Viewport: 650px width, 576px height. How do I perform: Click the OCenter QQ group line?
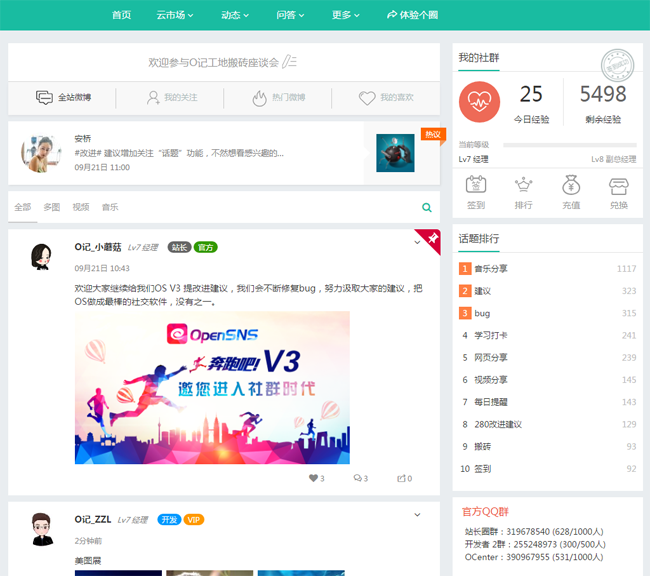click(x=534, y=557)
